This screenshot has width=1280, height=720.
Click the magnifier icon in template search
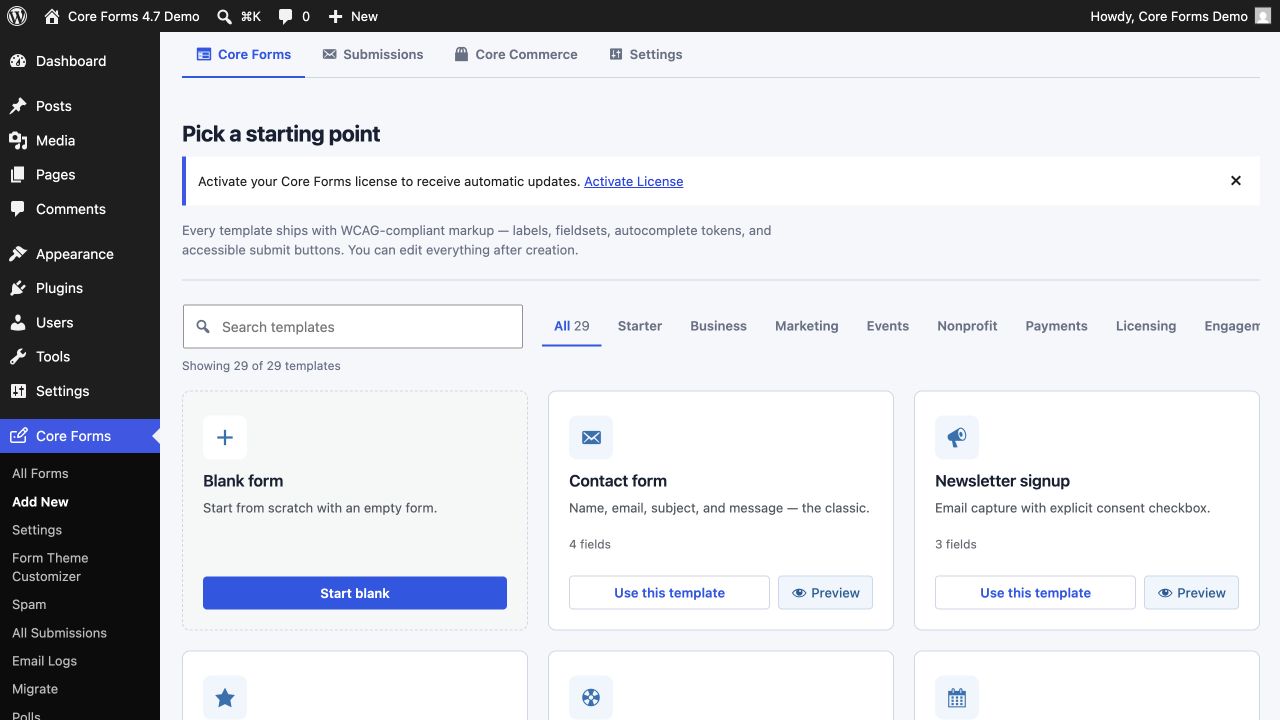[x=203, y=327]
